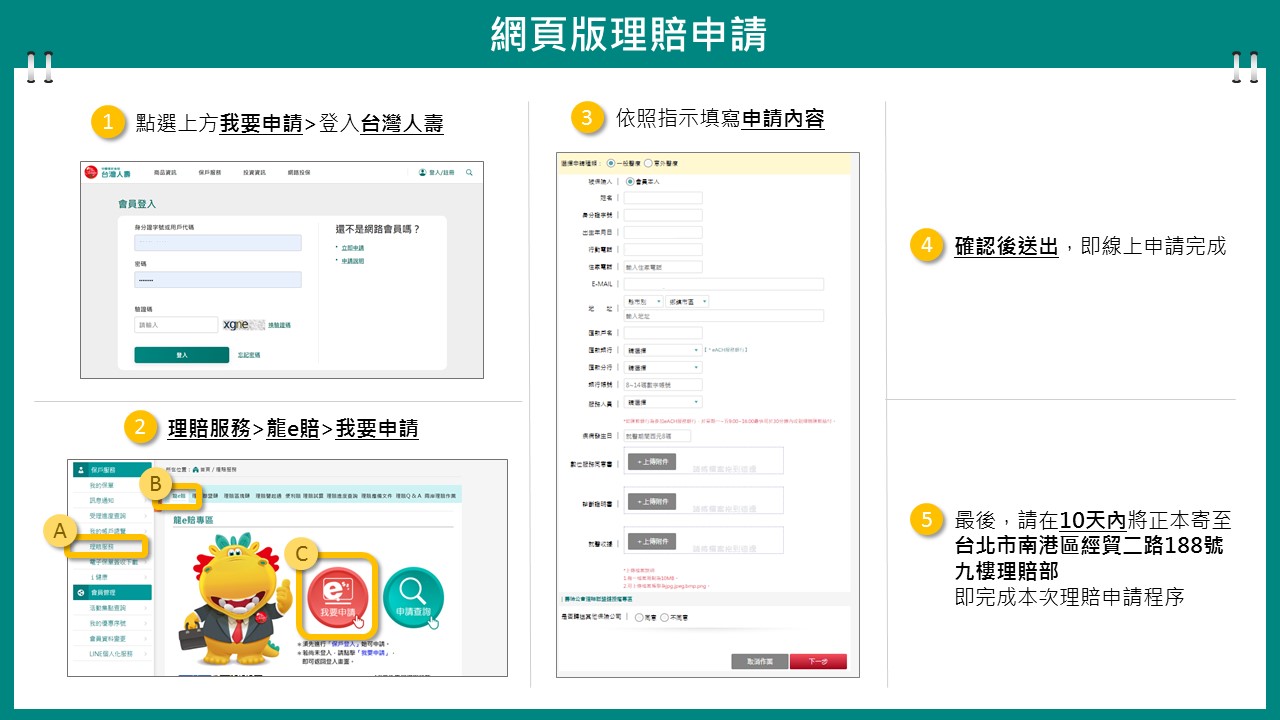The width and height of the screenshot is (1280, 720).
Task: Click the green 申請查詢 magnifier icon
Action: pyautogui.click(x=413, y=597)
